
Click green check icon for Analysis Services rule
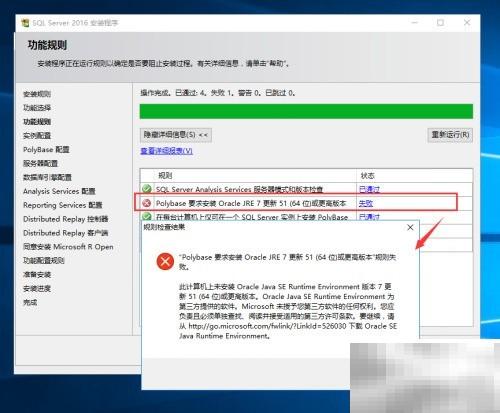click(x=147, y=189)
